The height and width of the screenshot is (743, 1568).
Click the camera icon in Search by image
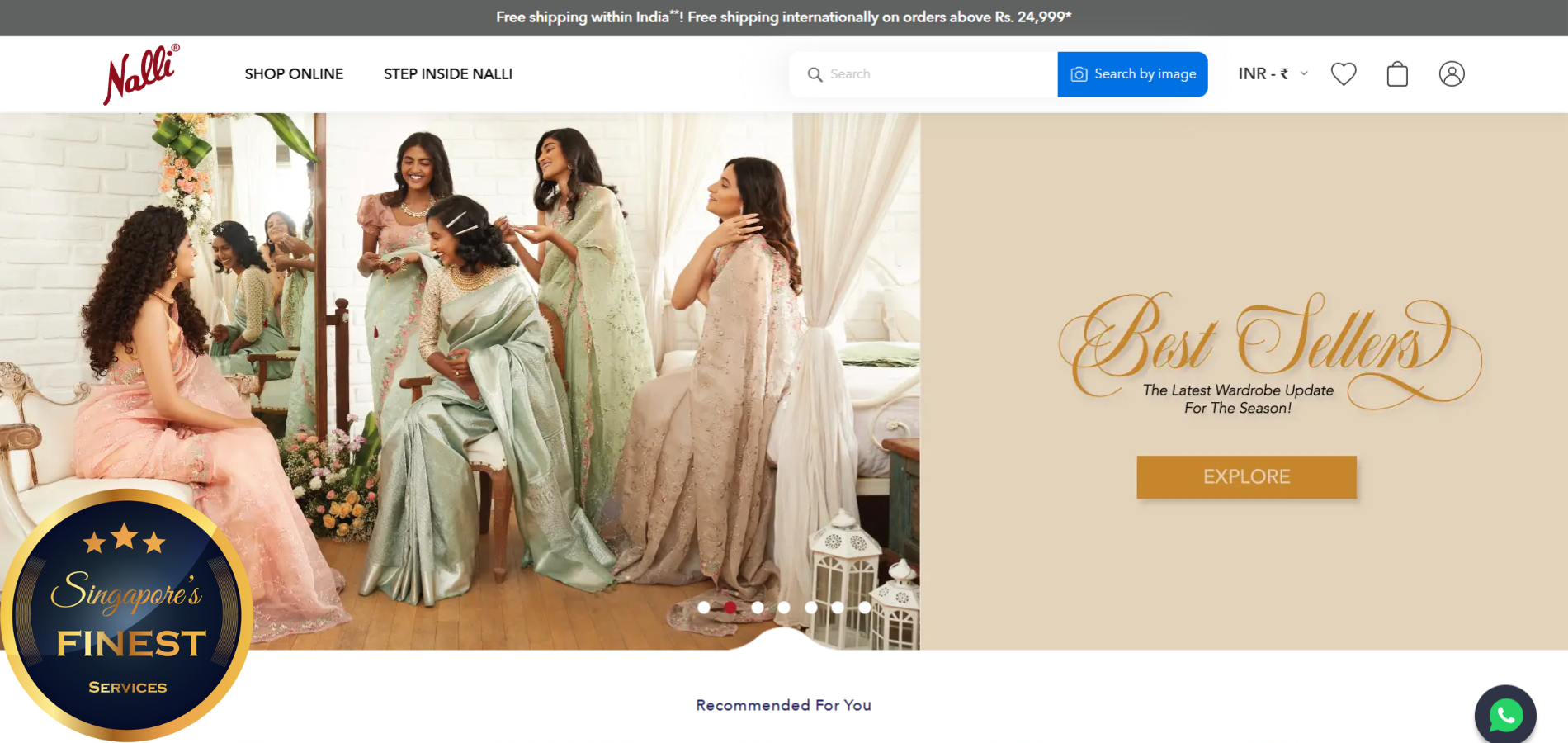pyautogui.click(x=1079, y=74)
